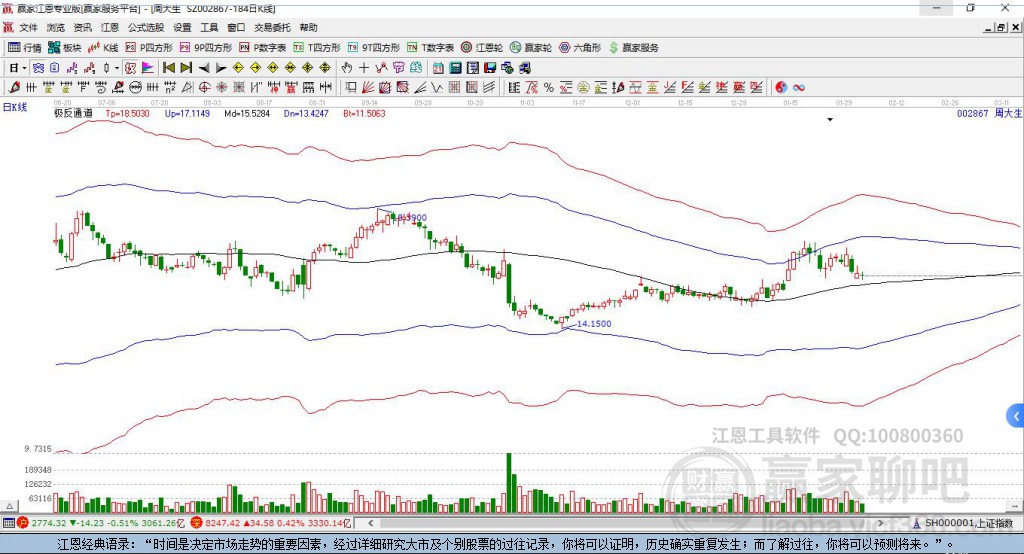1024x554 pixels.
Task: Open the 9T四方形 tool
Action: [374, 48]
